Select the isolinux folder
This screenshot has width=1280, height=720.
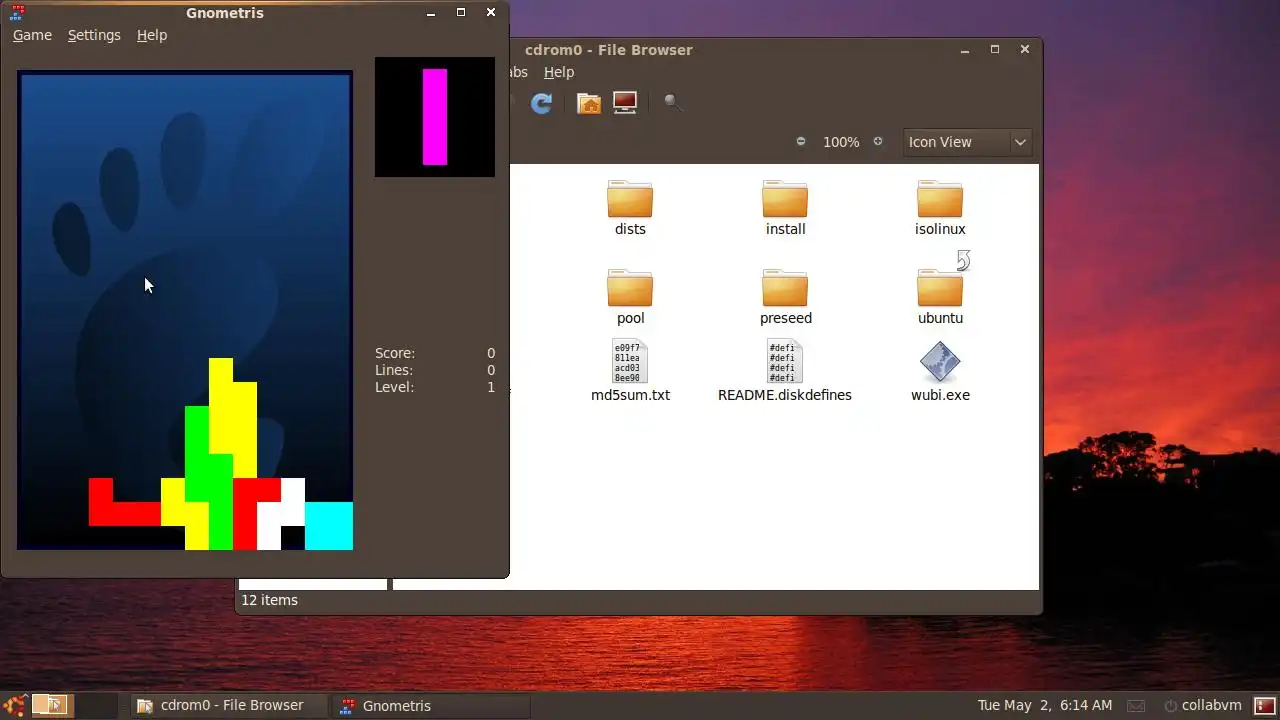[x=940, y=208]
